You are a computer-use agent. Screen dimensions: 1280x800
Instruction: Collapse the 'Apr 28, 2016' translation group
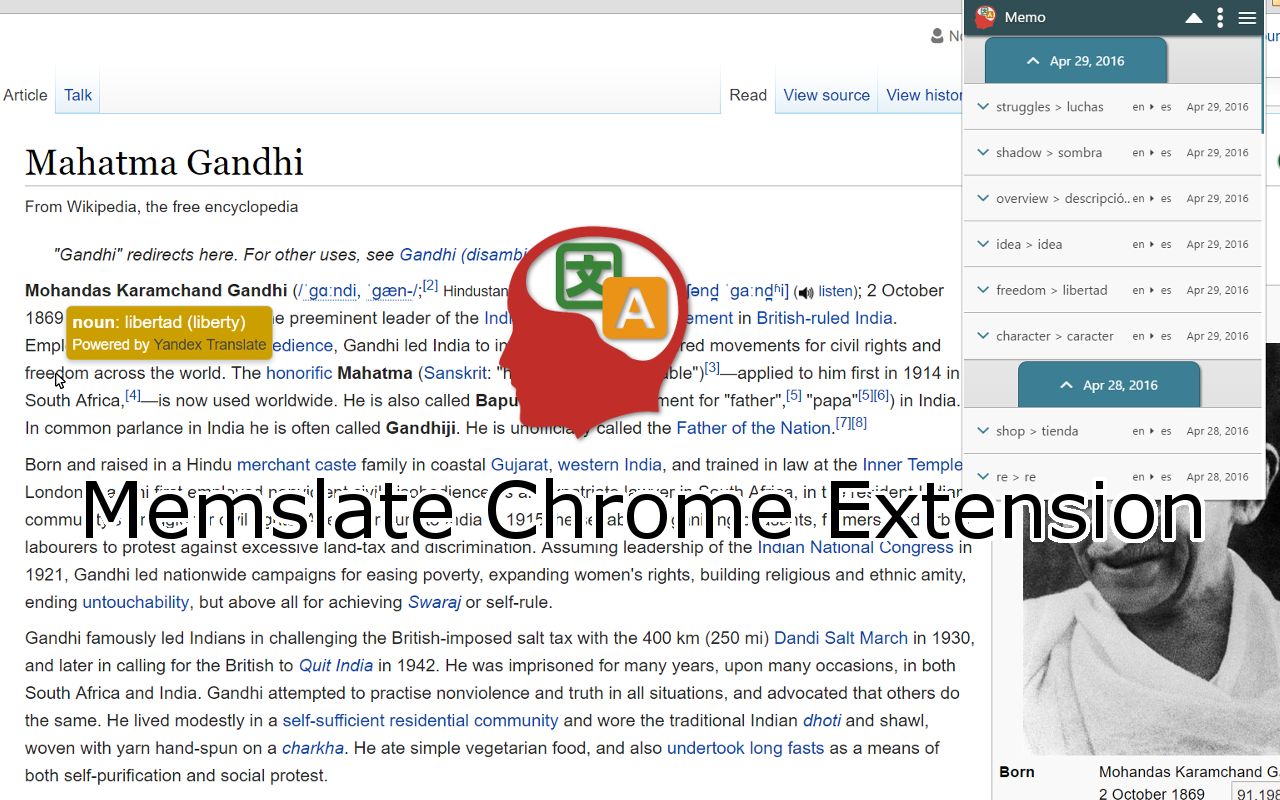1109,384
